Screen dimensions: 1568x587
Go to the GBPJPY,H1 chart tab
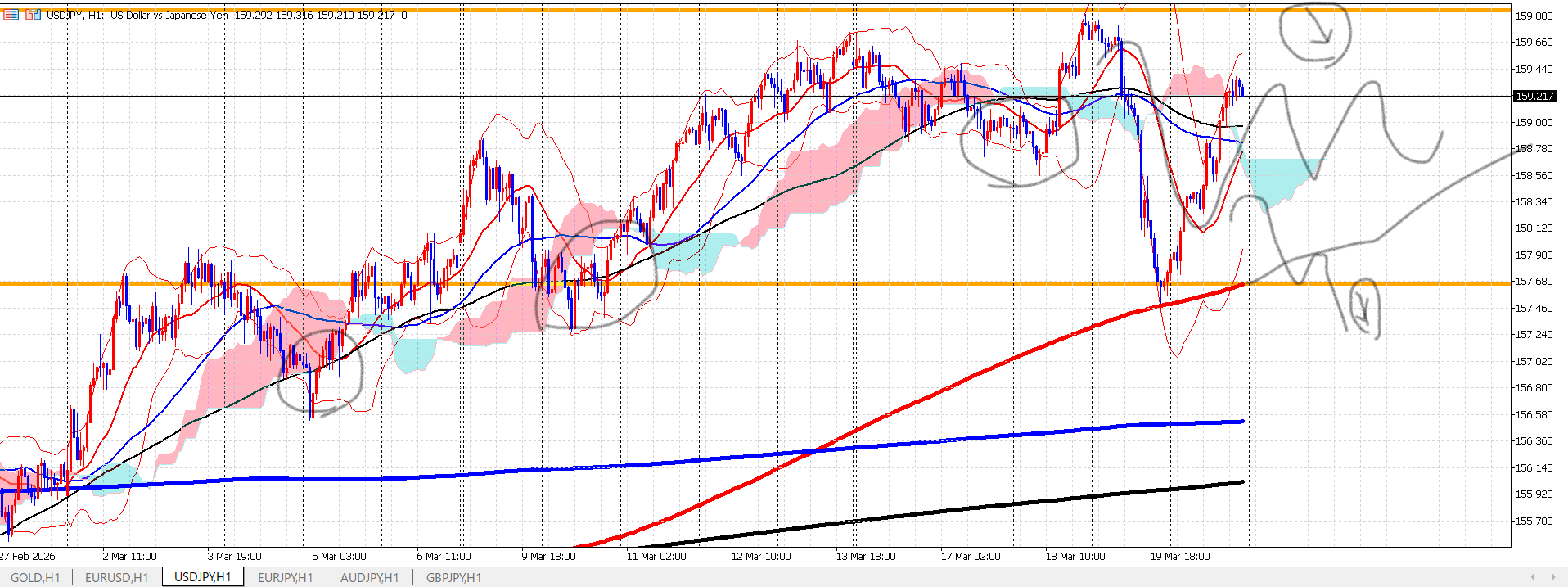point(453,577)
